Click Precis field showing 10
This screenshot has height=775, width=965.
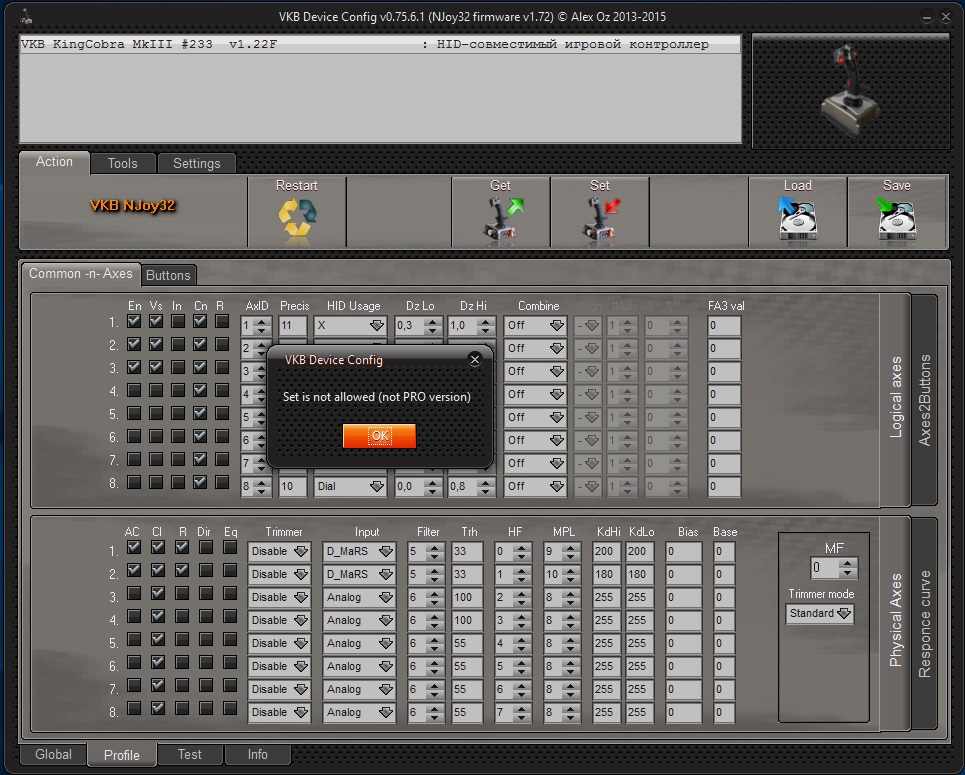(x=293, y=486)
